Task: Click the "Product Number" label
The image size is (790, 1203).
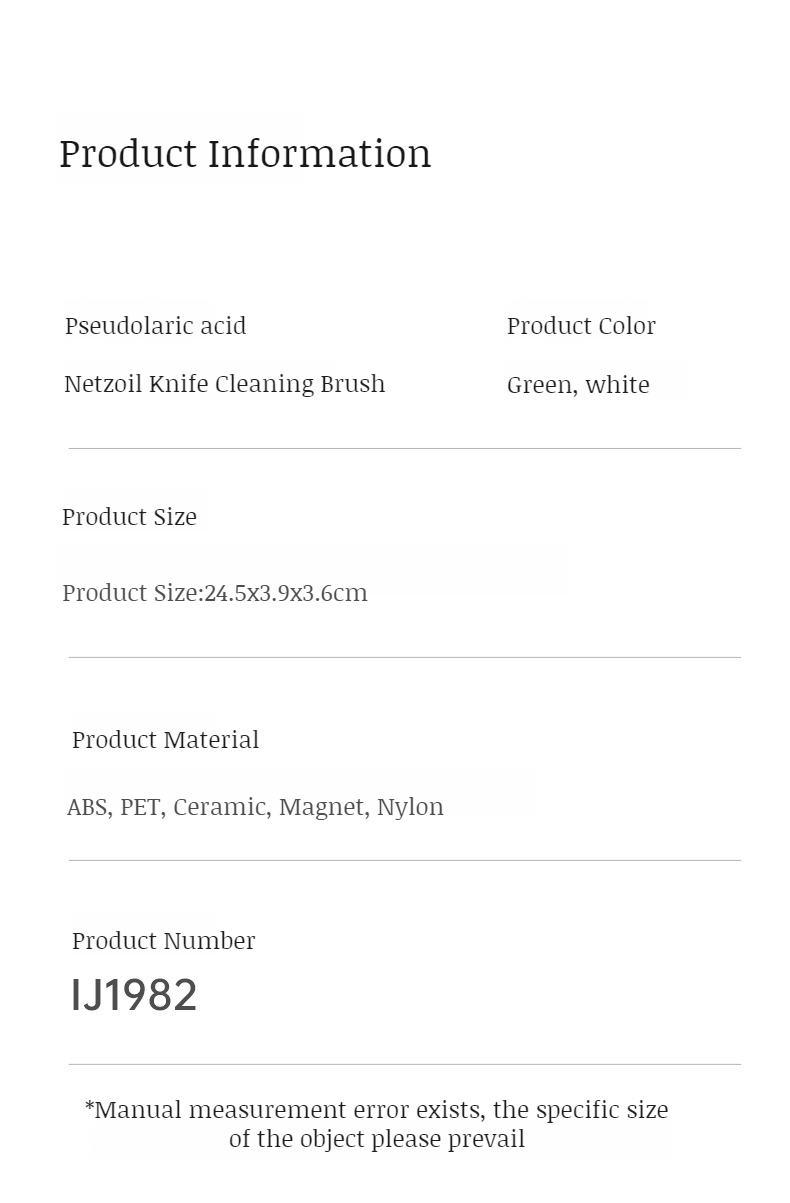Action: pos(163,941)
